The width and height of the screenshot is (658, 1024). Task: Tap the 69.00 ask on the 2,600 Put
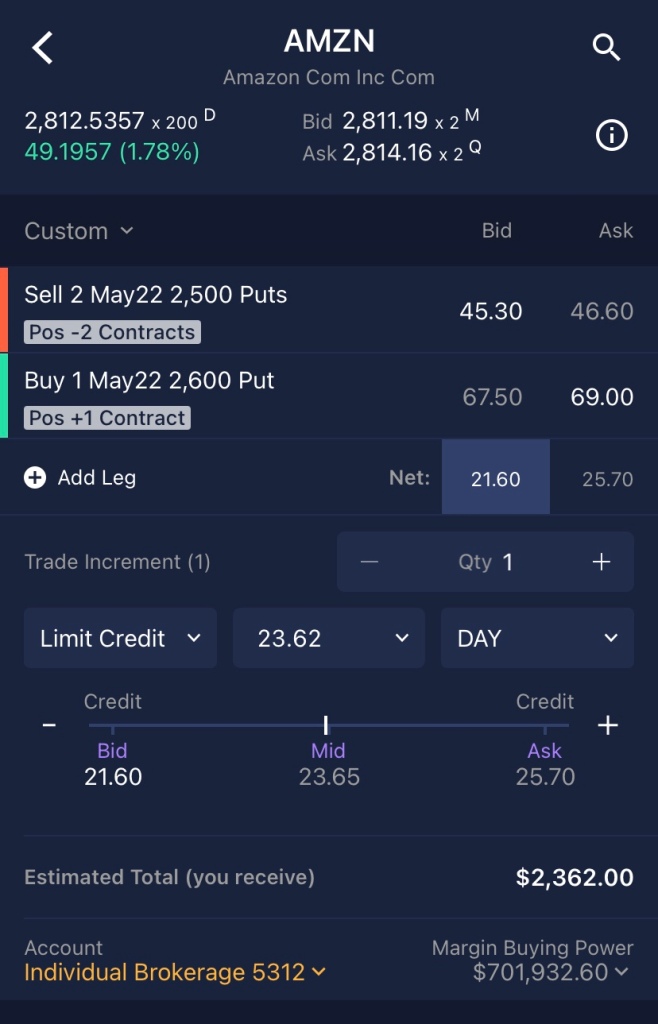pyautogui.click(x=601, y=397)
